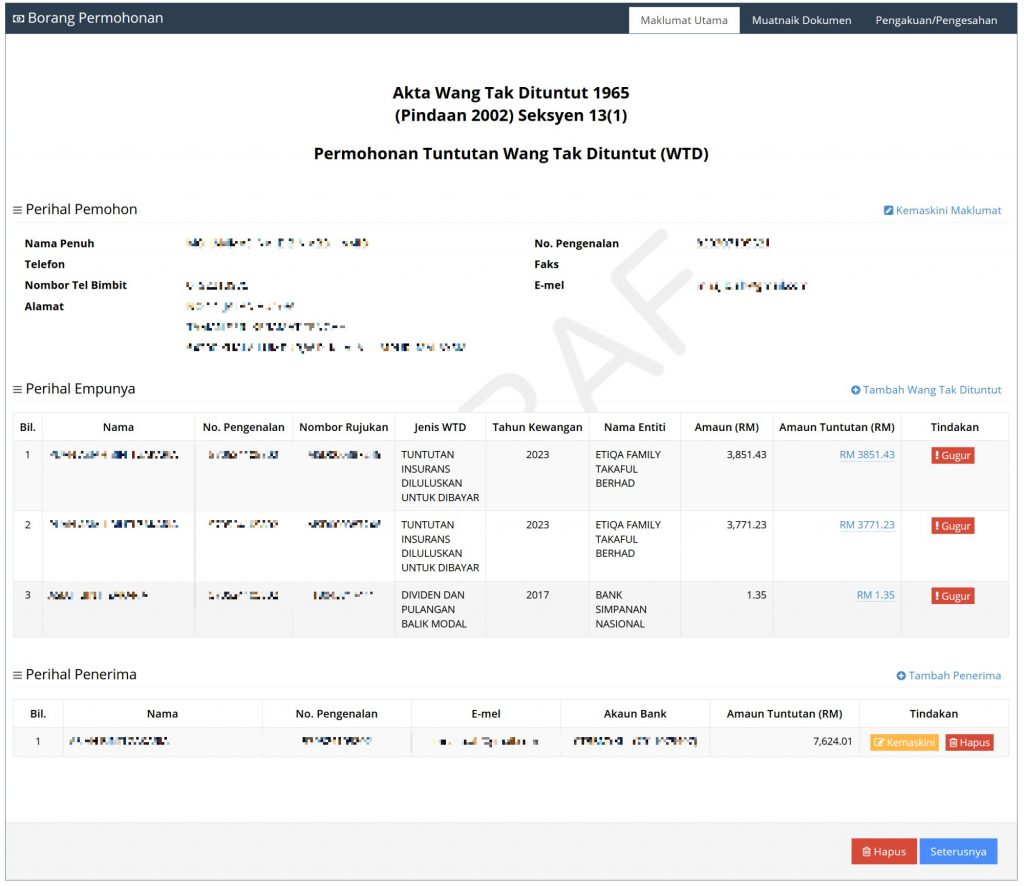Screen dimensions: 1024x886
Task: Open the Maklumat Utama tab
Action: 683,20
